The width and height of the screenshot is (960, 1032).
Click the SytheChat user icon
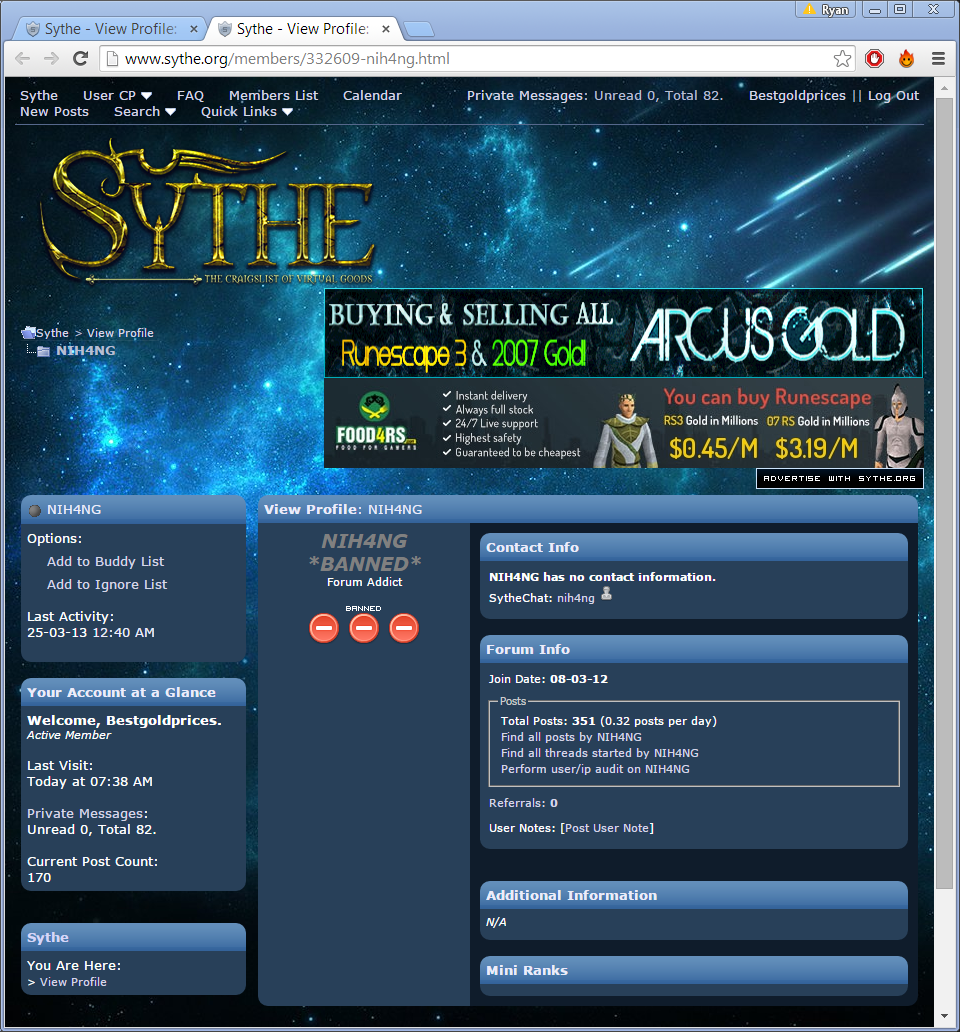pyautogui.click(x=607, y=594)
